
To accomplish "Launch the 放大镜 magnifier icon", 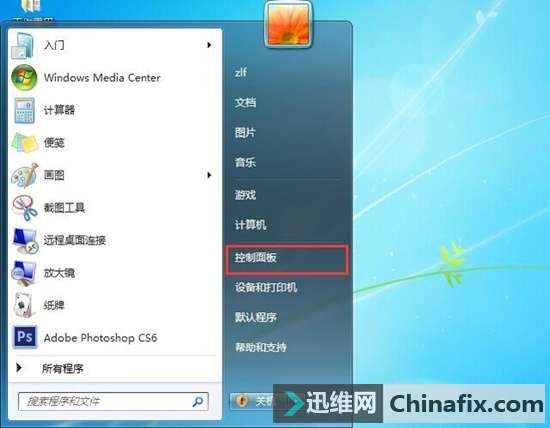I will coord(24,273).
